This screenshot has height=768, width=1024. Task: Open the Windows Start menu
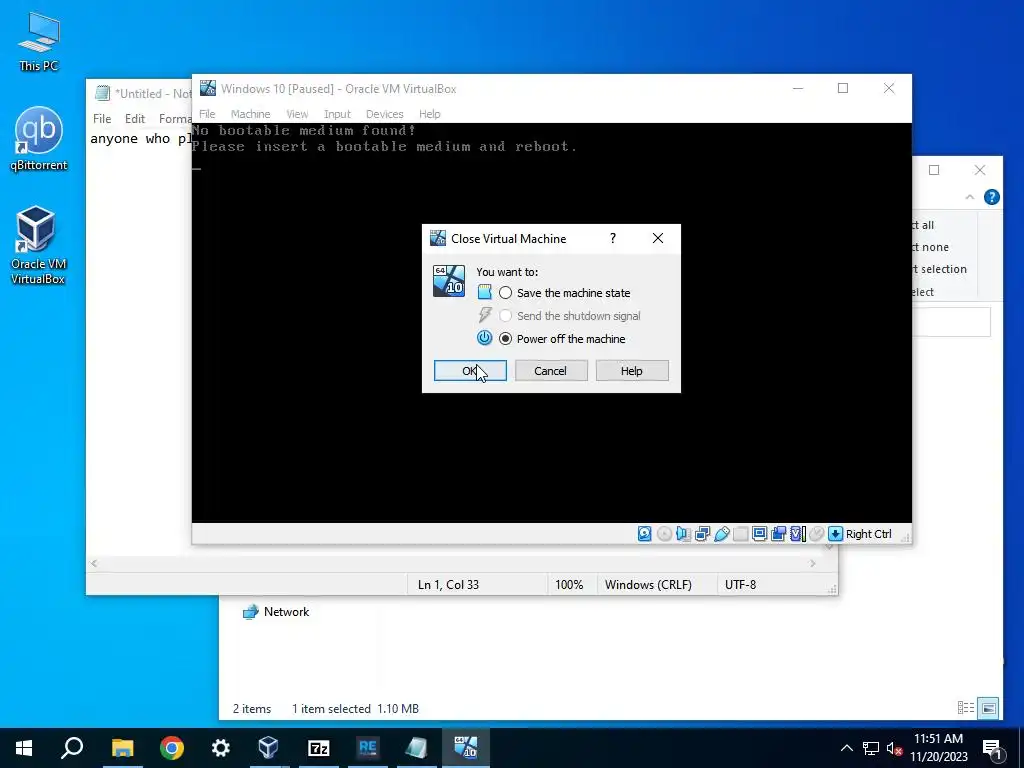24,748
